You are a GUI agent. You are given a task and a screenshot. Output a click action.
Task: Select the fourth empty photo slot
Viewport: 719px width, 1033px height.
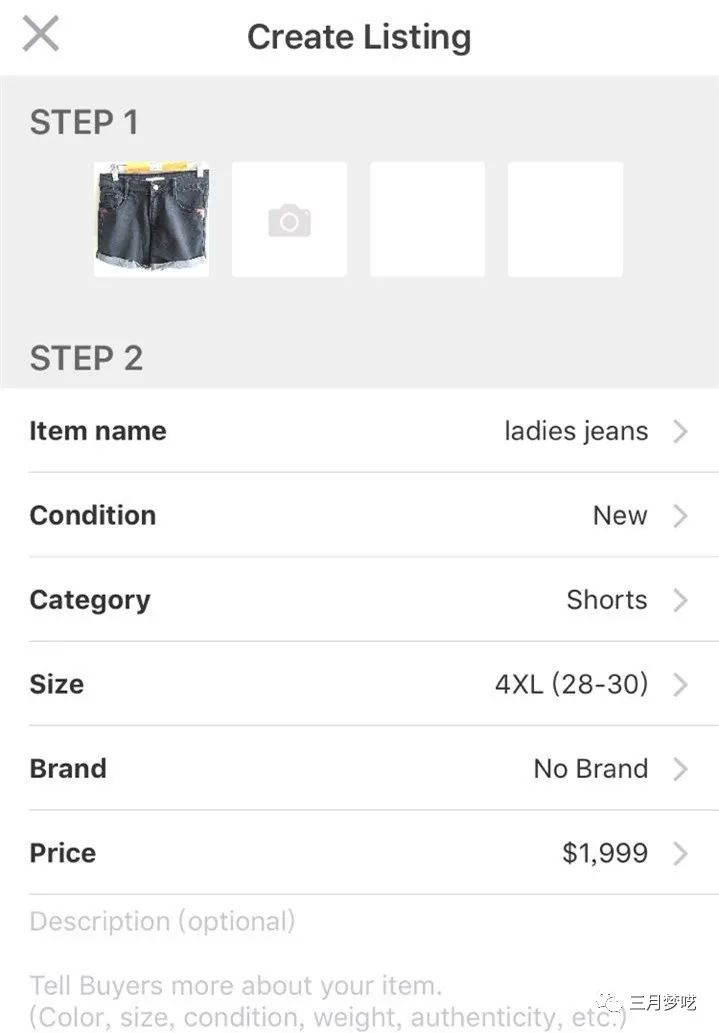565,218
